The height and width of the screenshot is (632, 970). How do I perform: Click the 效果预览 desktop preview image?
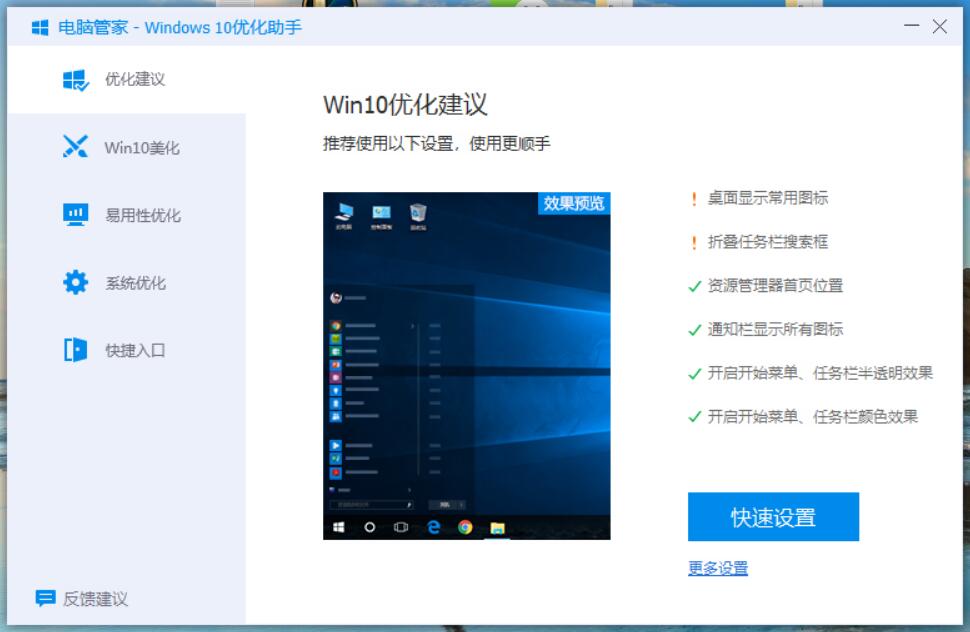(x=466, y=365)
